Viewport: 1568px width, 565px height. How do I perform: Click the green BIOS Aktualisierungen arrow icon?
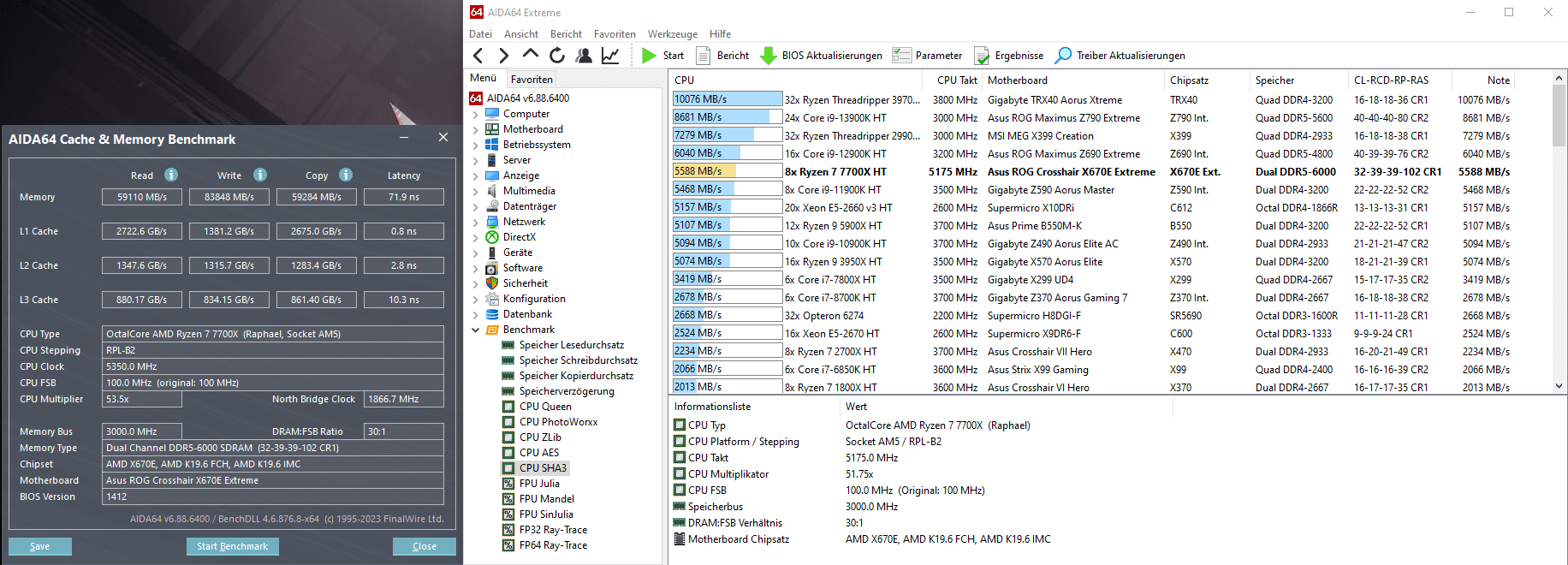click(x=769, y=56)
